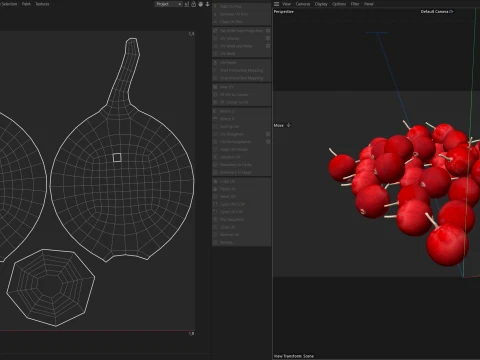Click the UV Rectangularize icon
This screenshot has height=360, width=480.
pos(215,142)
